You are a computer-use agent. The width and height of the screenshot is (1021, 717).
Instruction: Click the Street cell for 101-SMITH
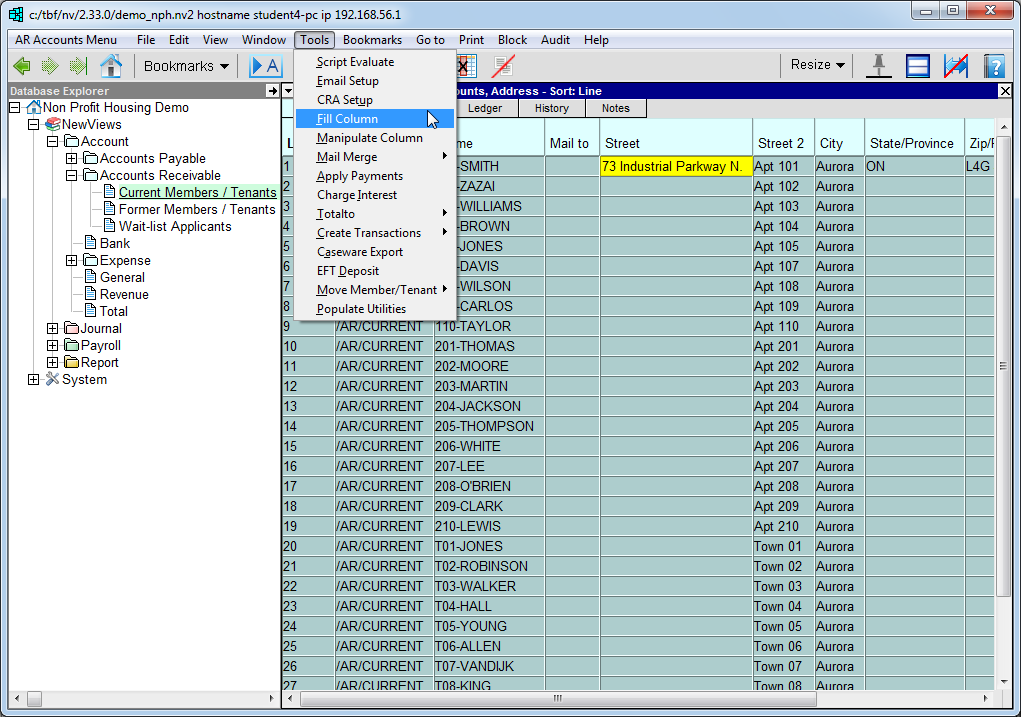coord(676,166)
